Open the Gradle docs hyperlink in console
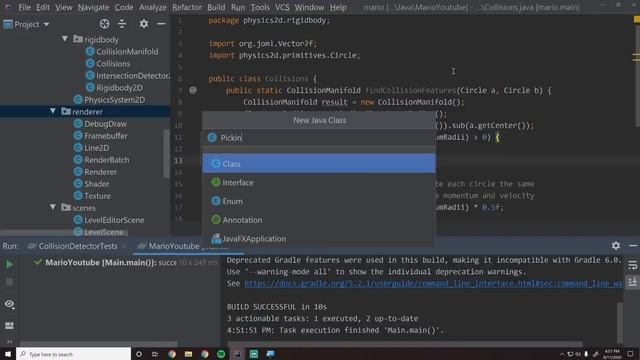Screen dimensions: 640x360 pyautogui.click(x=433, y=283)
